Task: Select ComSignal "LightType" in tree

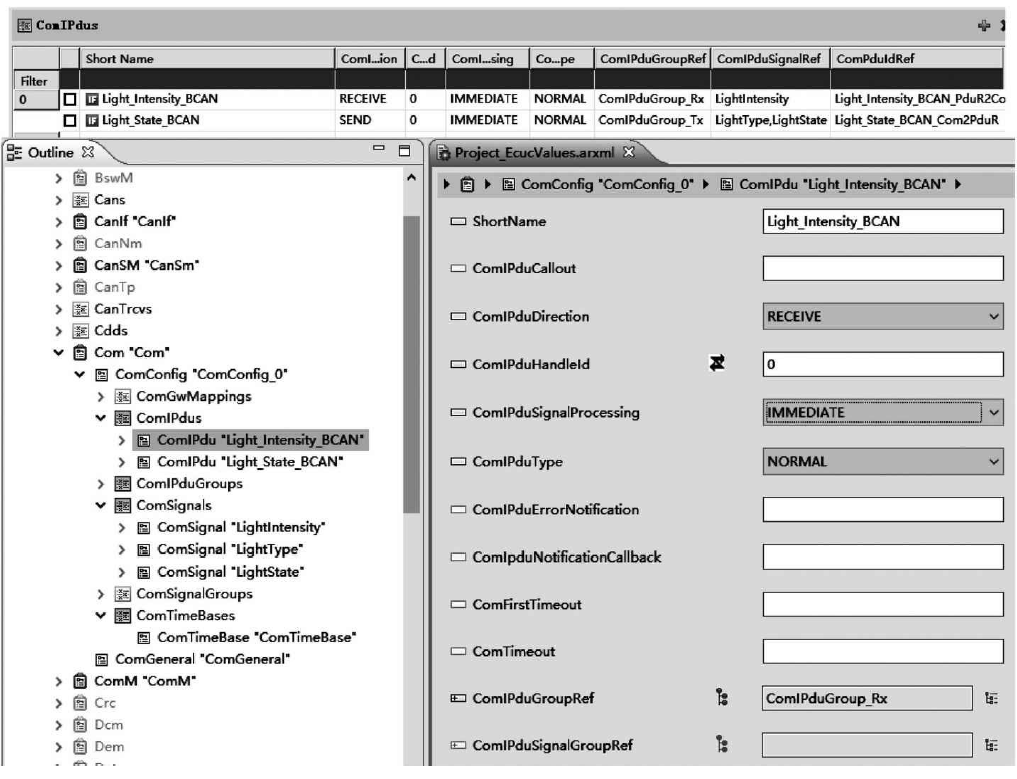Action: 230,549
